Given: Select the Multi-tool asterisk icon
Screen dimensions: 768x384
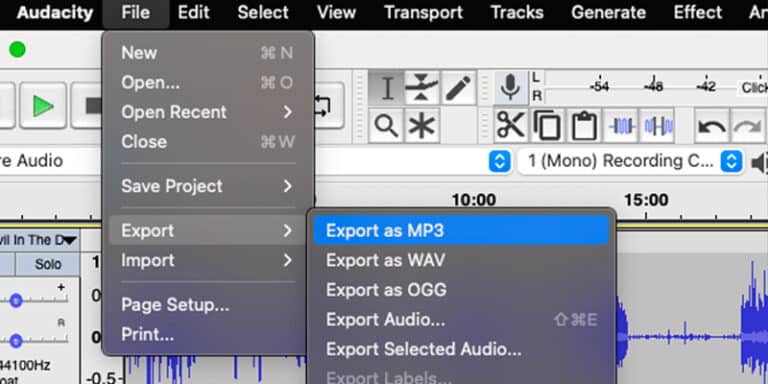Looking at the screenshot, I should (x=422, y=125).
